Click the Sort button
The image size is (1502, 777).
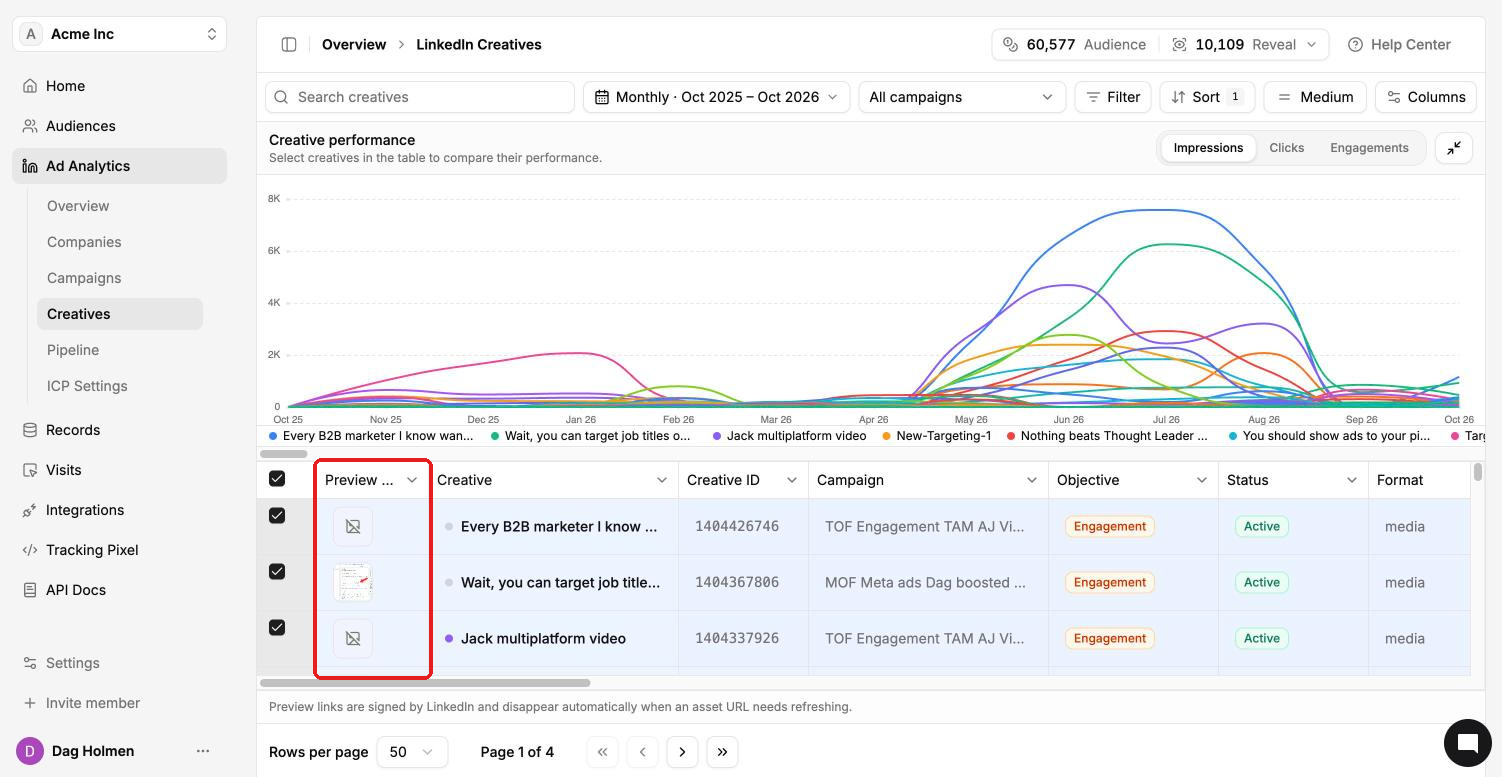coord(1207,97)
